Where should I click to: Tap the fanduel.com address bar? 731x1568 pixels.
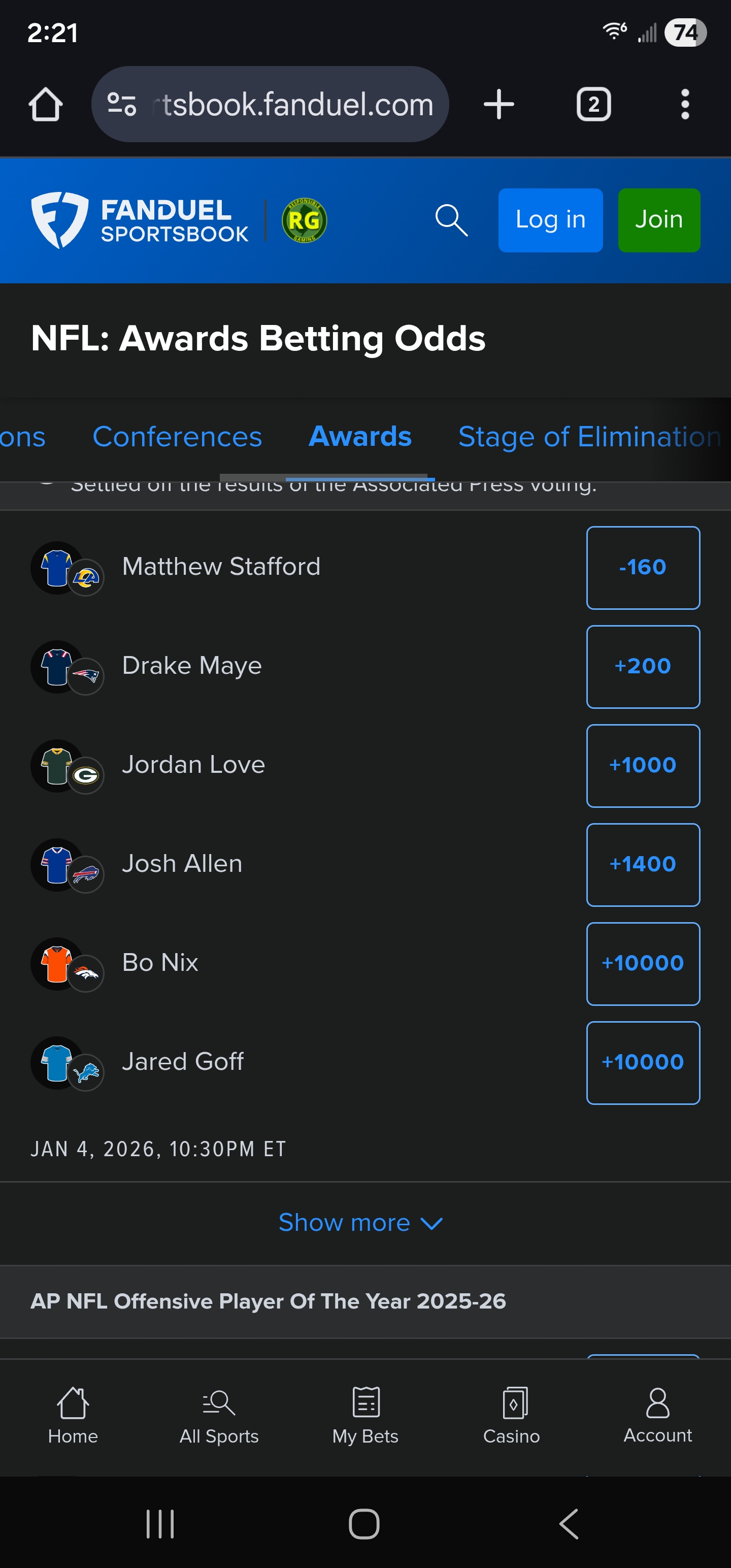click(270, 104)
